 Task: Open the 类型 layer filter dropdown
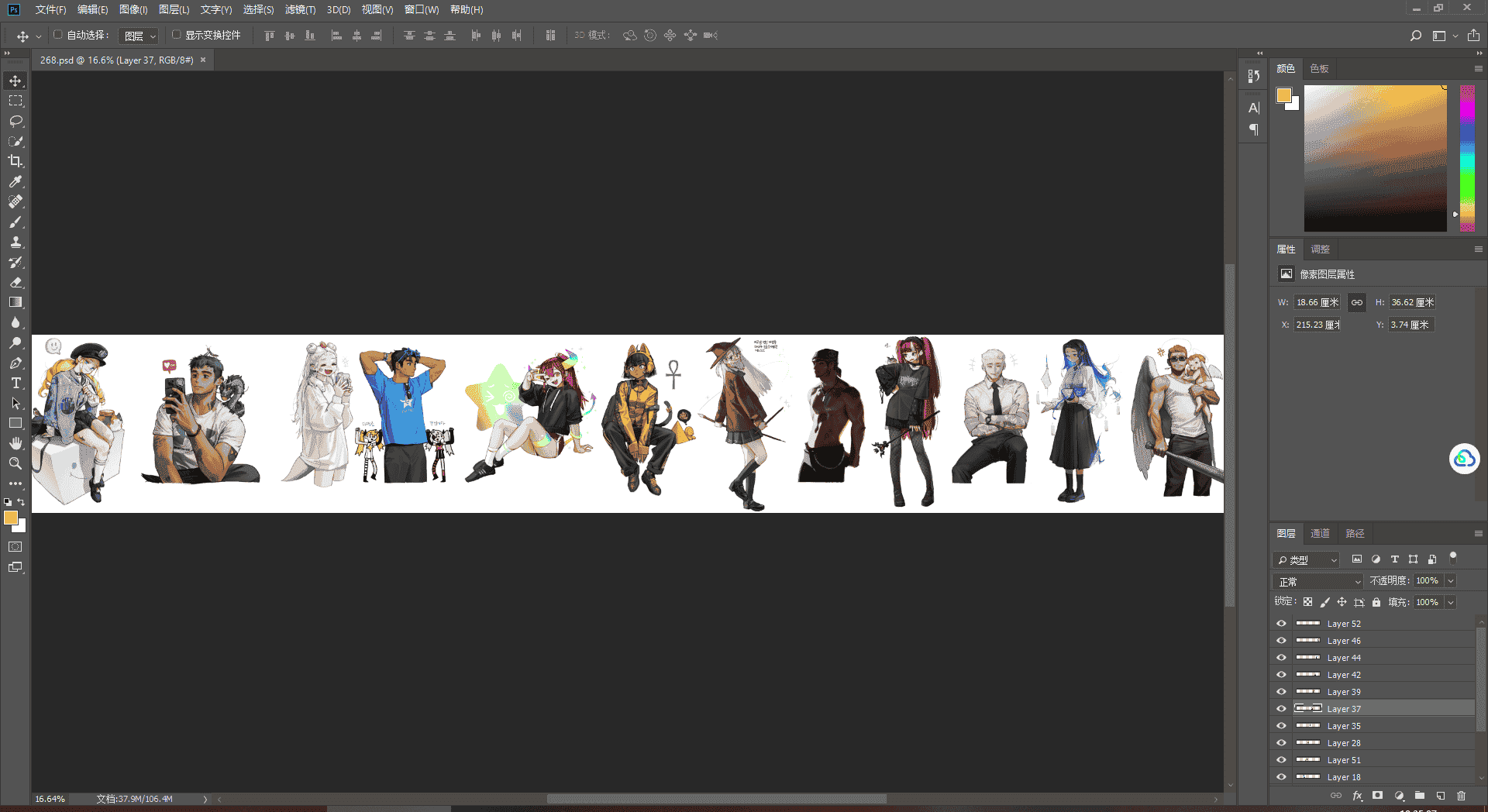pyautogui.click(x=1306, y=559)
